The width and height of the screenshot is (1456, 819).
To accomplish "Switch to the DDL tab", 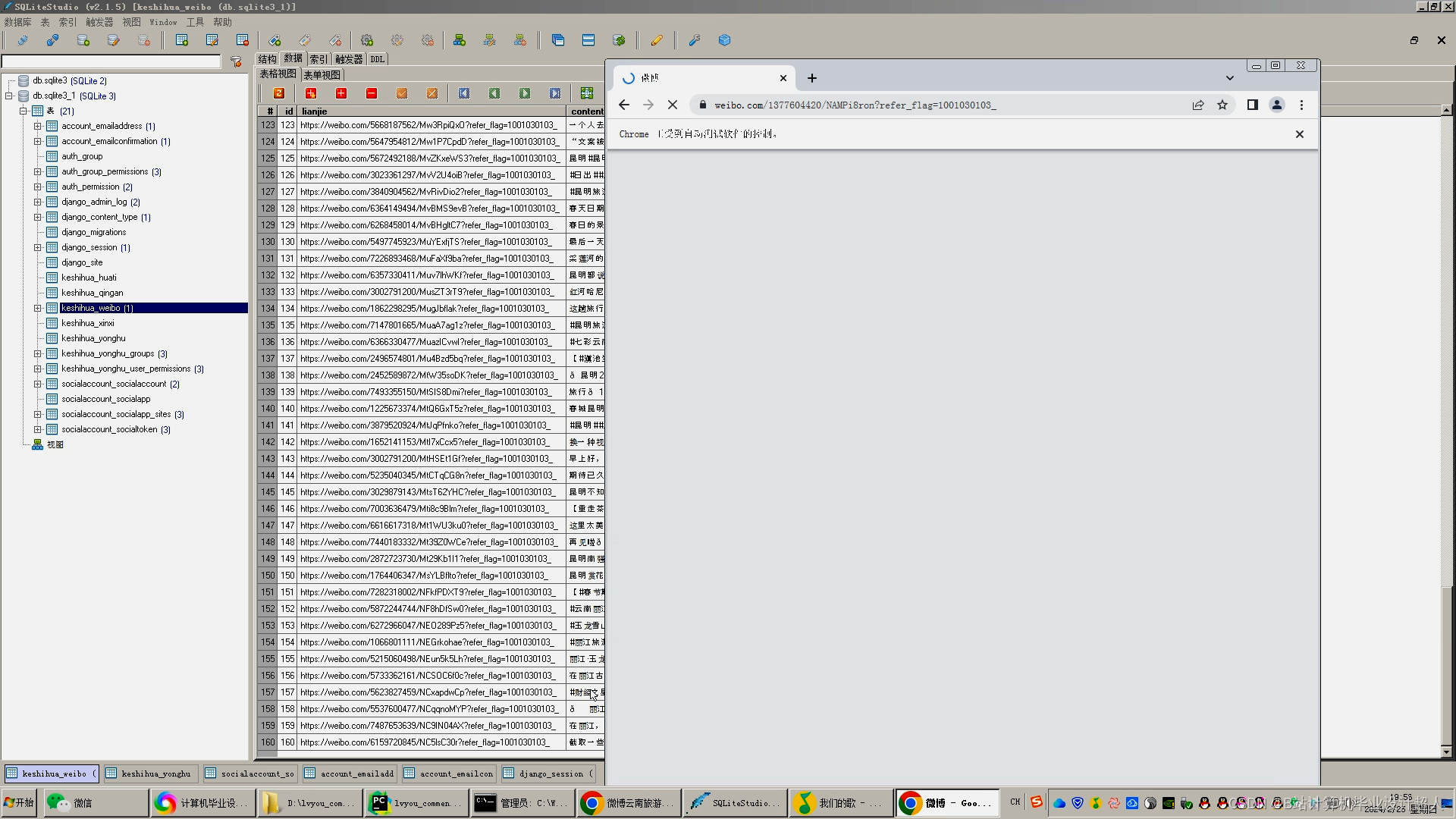I will coord(377,59).
